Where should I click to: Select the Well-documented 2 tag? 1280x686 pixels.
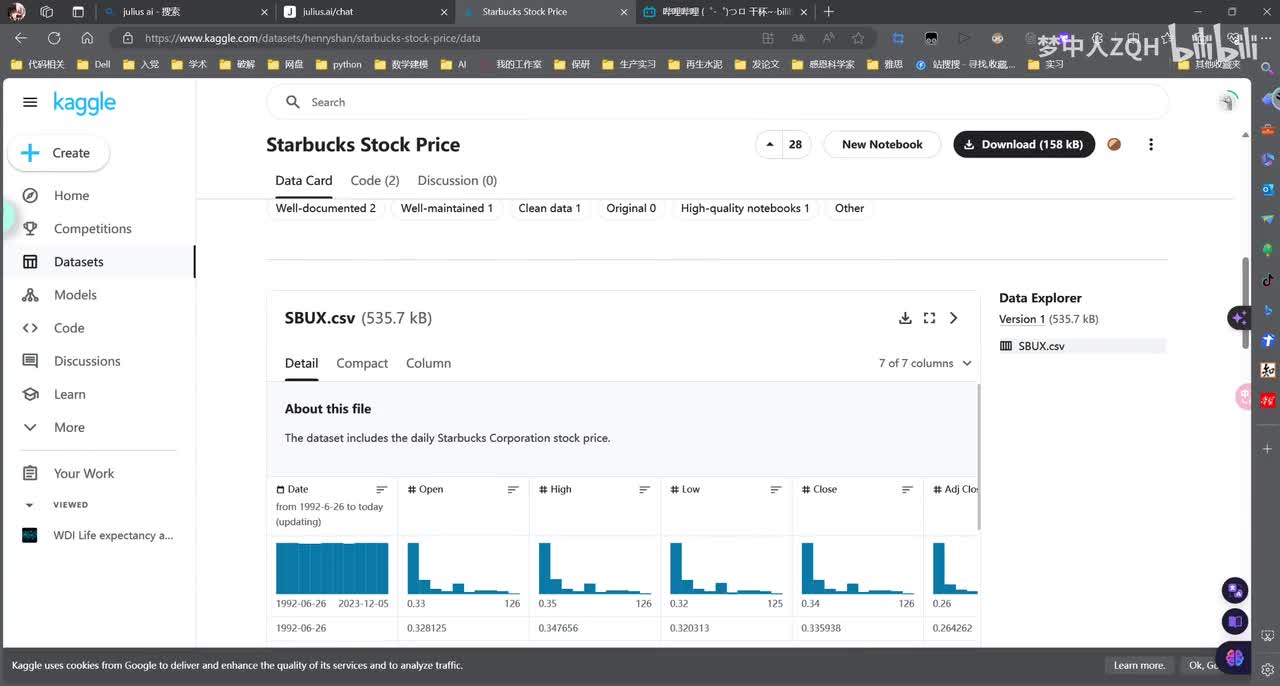pos(326,208)
